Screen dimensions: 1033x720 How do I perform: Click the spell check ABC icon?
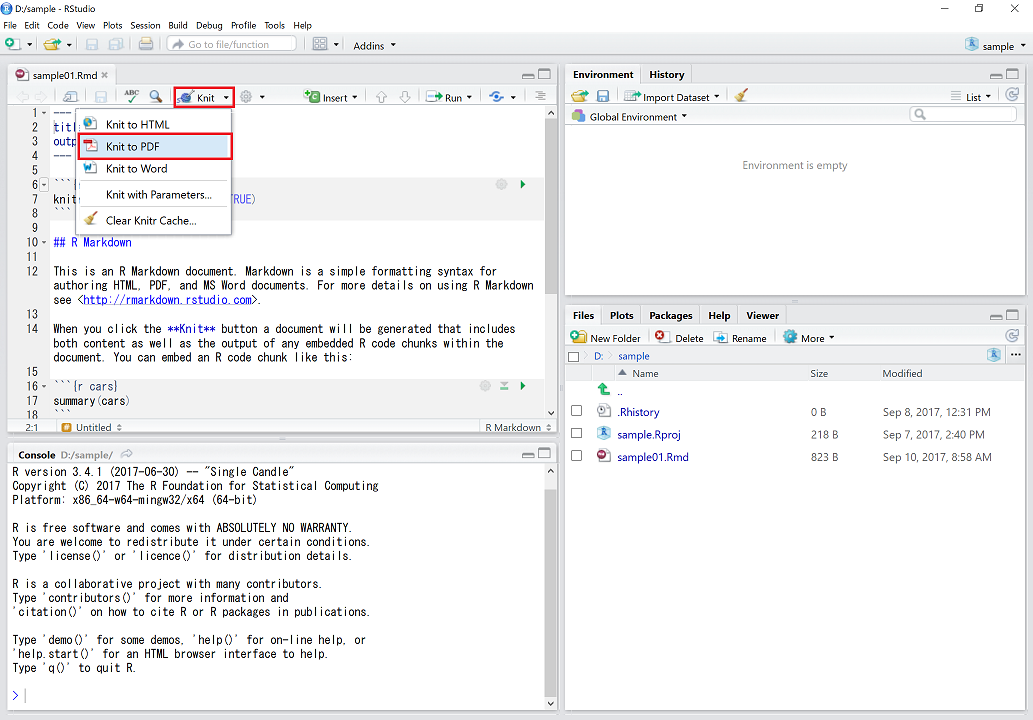132,96
